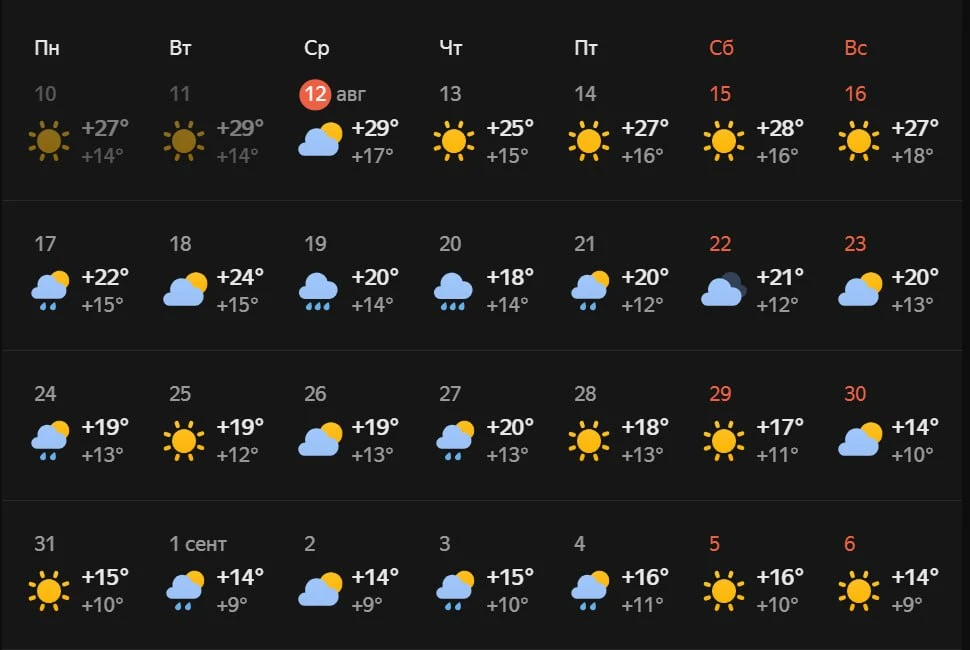The width and height of the screenshot is (970, 650).
Task: Click the sun icon for August 25
Action: tap(184, 441)
